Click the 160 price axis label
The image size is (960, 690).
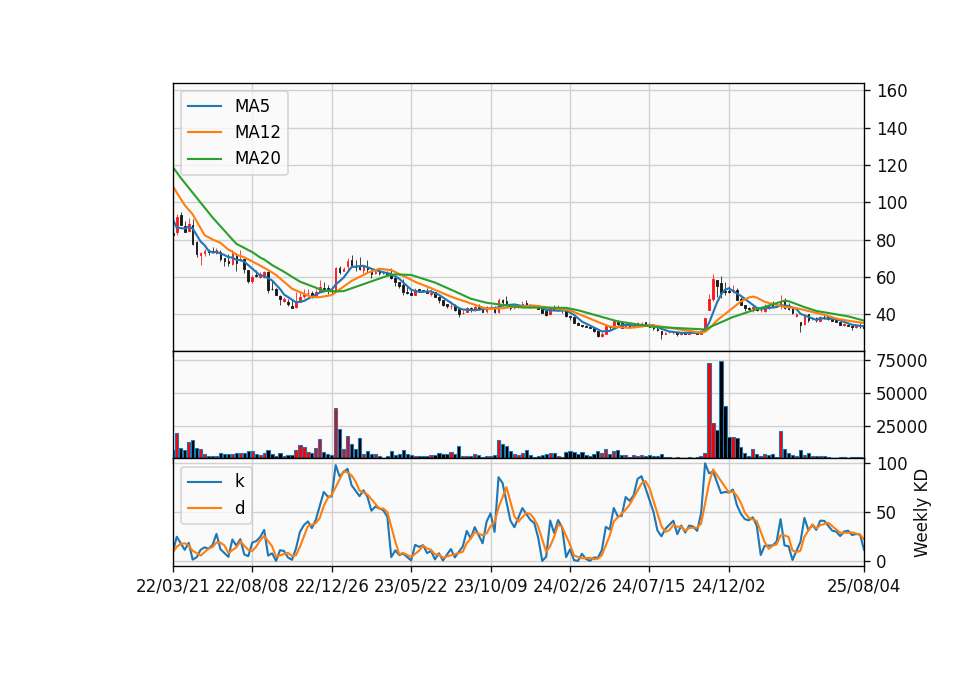click(x=892, y=91)
